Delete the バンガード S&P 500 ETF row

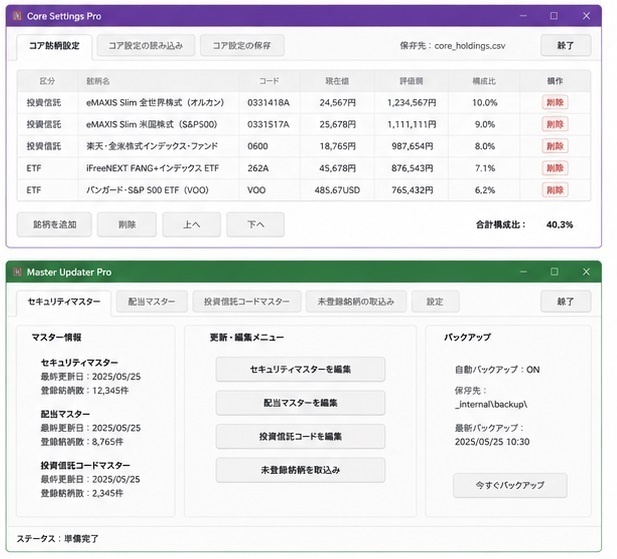point(555,190)
